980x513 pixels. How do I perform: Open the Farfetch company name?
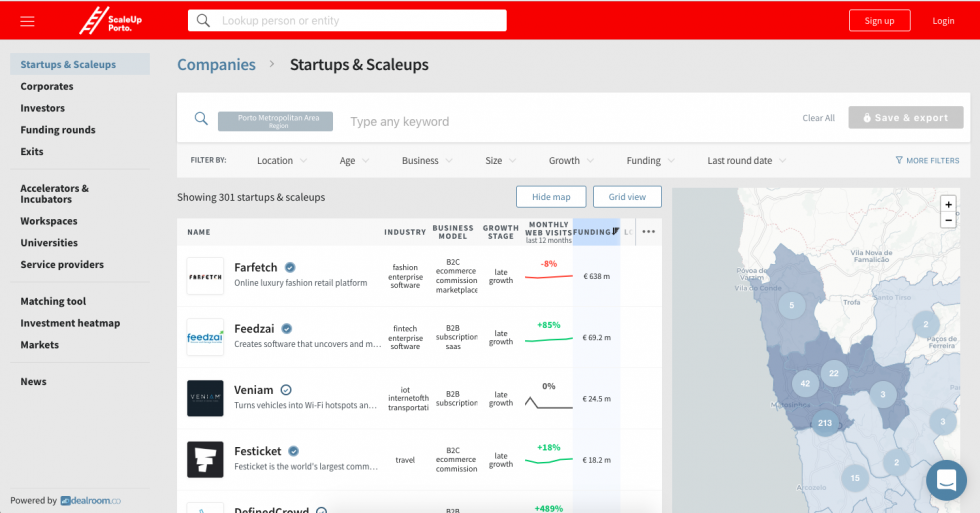click(256, 267)
